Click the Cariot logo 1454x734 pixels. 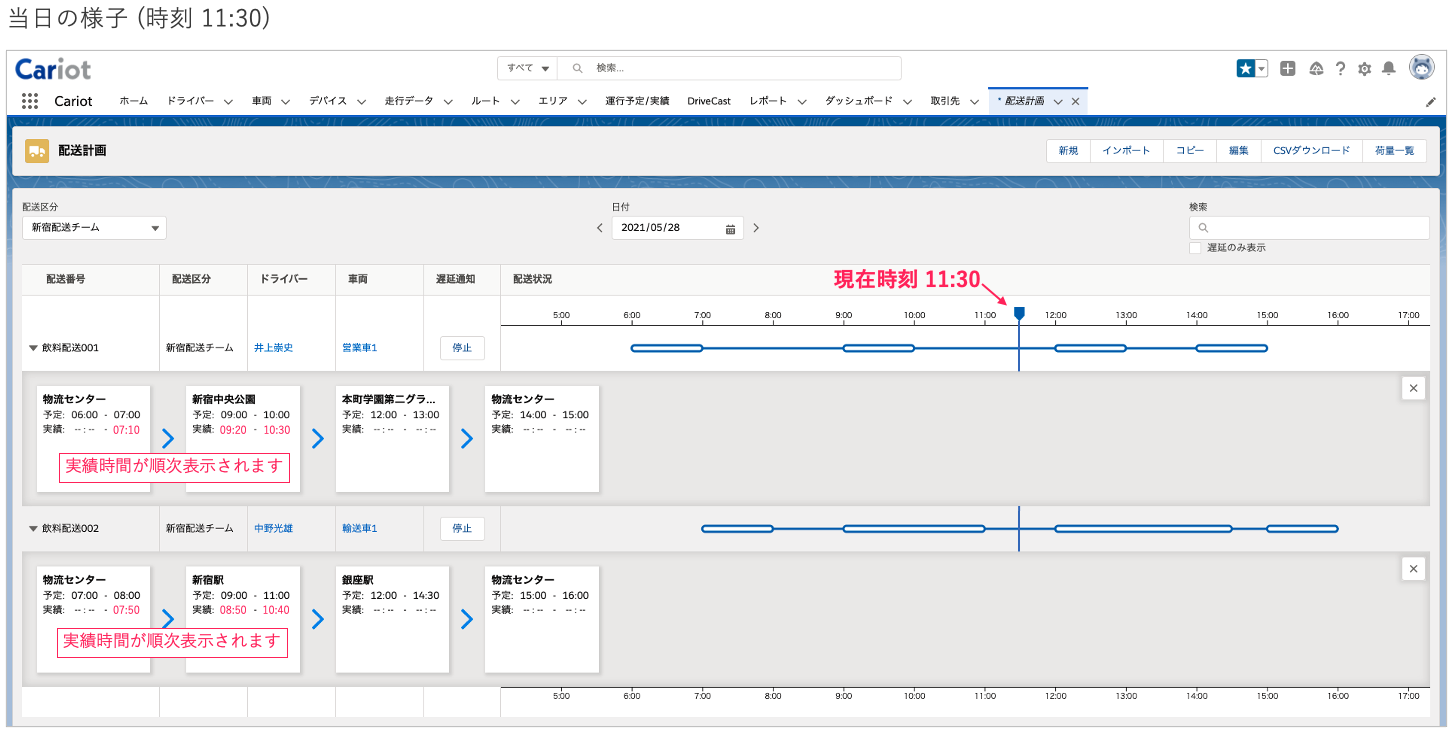(53, 69)
